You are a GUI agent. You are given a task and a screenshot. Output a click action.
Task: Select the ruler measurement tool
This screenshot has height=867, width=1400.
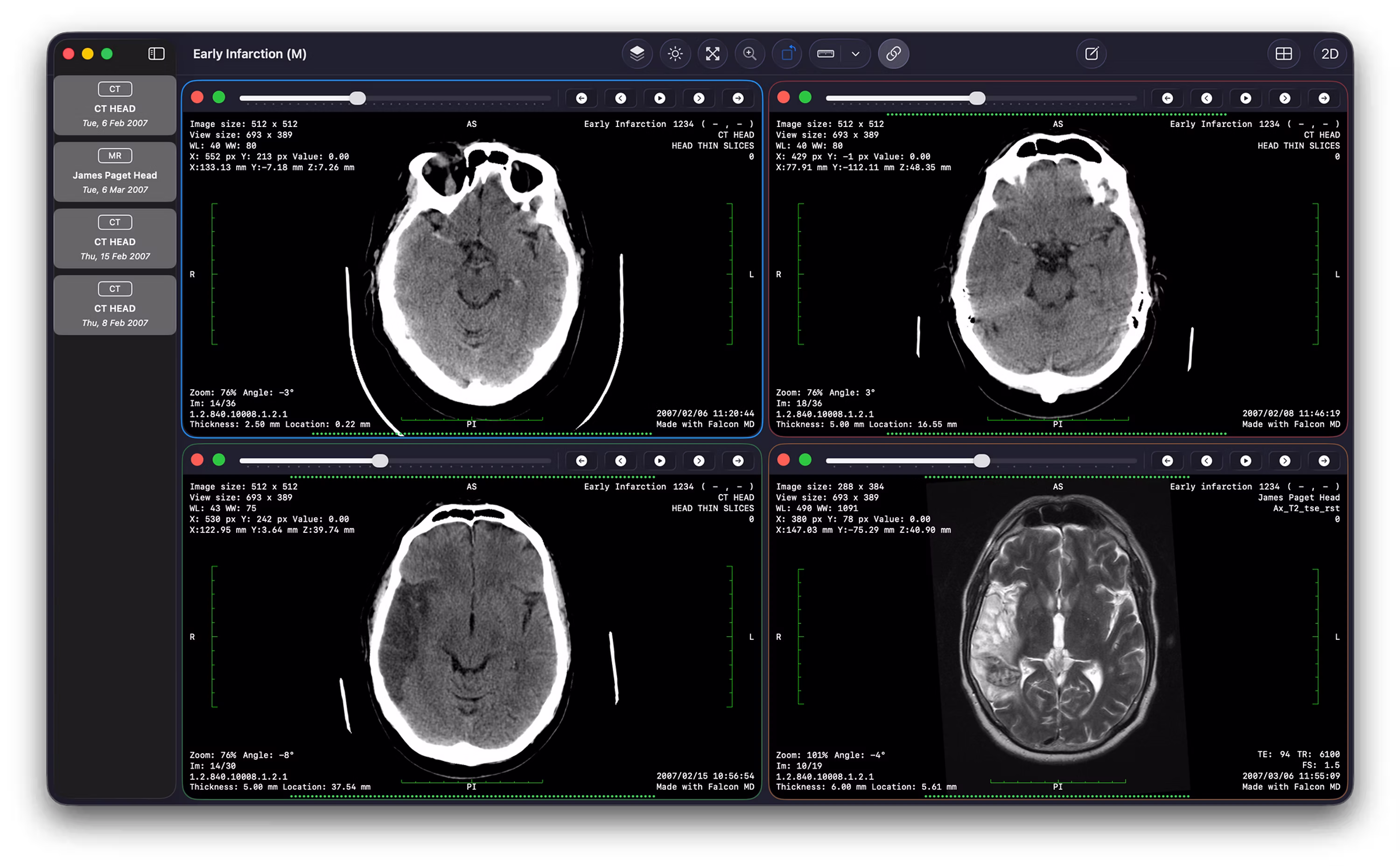pyautogui.click(x=826, y=54)
